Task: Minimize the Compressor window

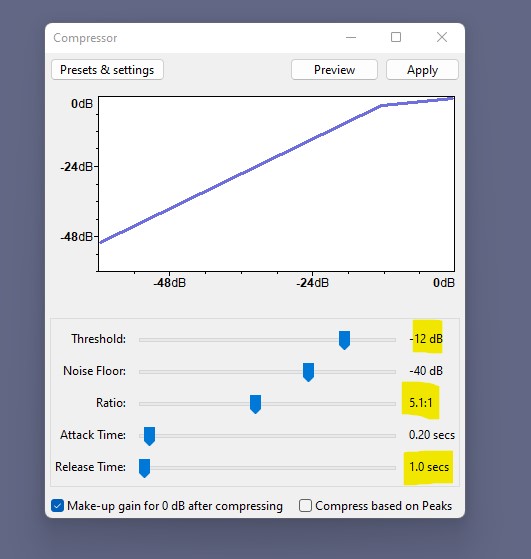Action: pos(351,37)
